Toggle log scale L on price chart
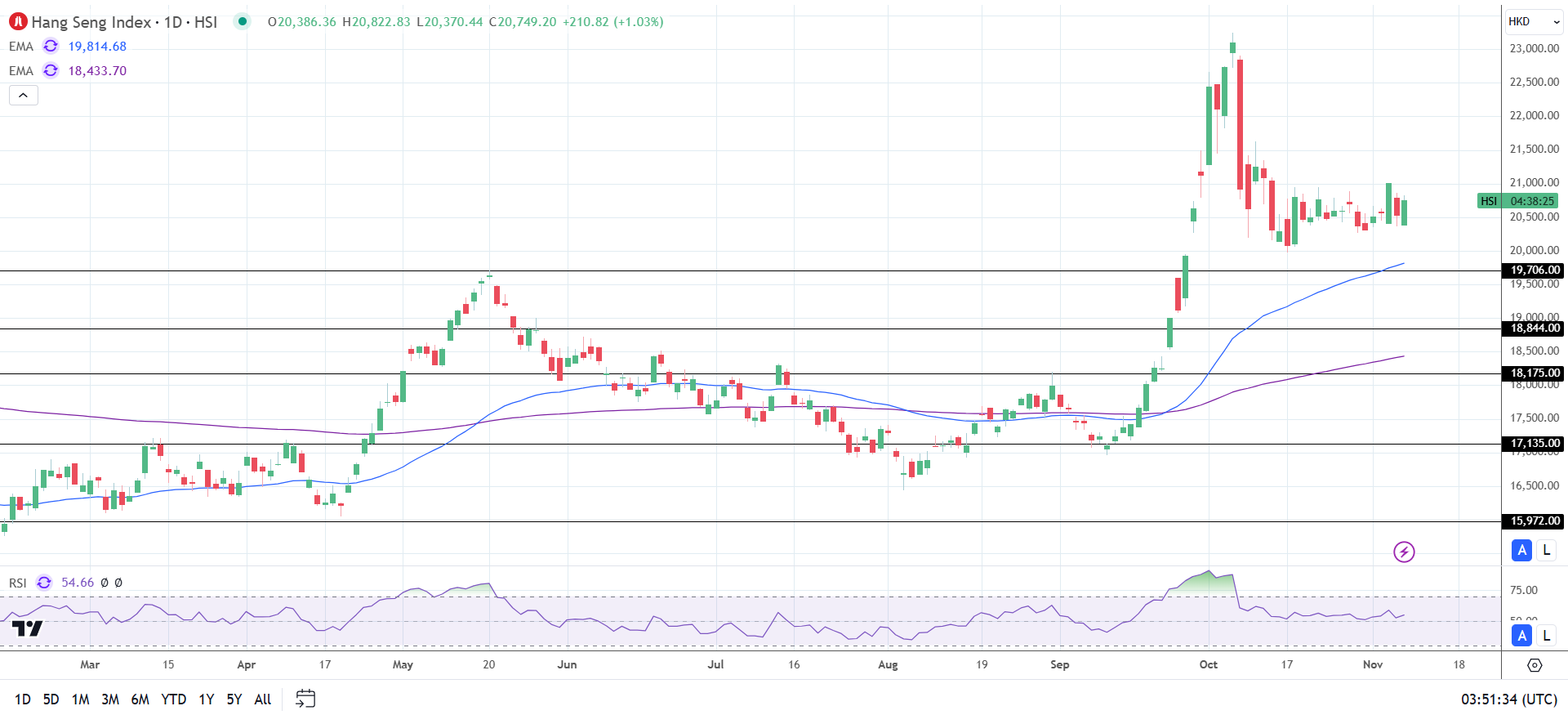 [x=1546, y=551]
